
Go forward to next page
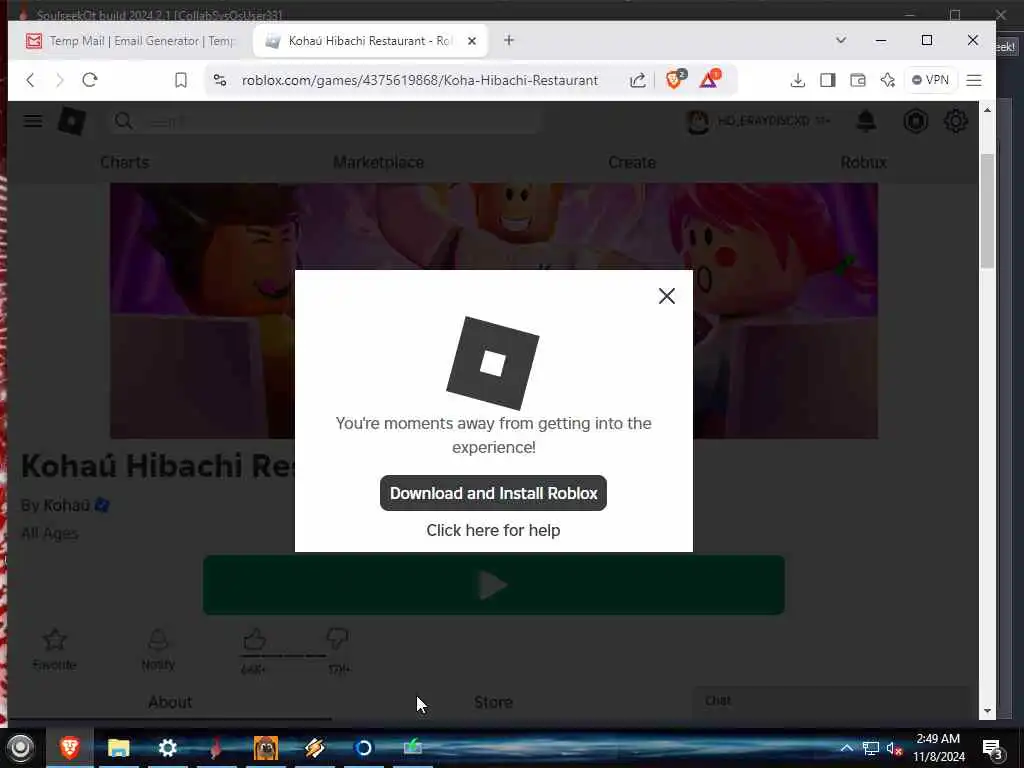[x=59, y=80]
